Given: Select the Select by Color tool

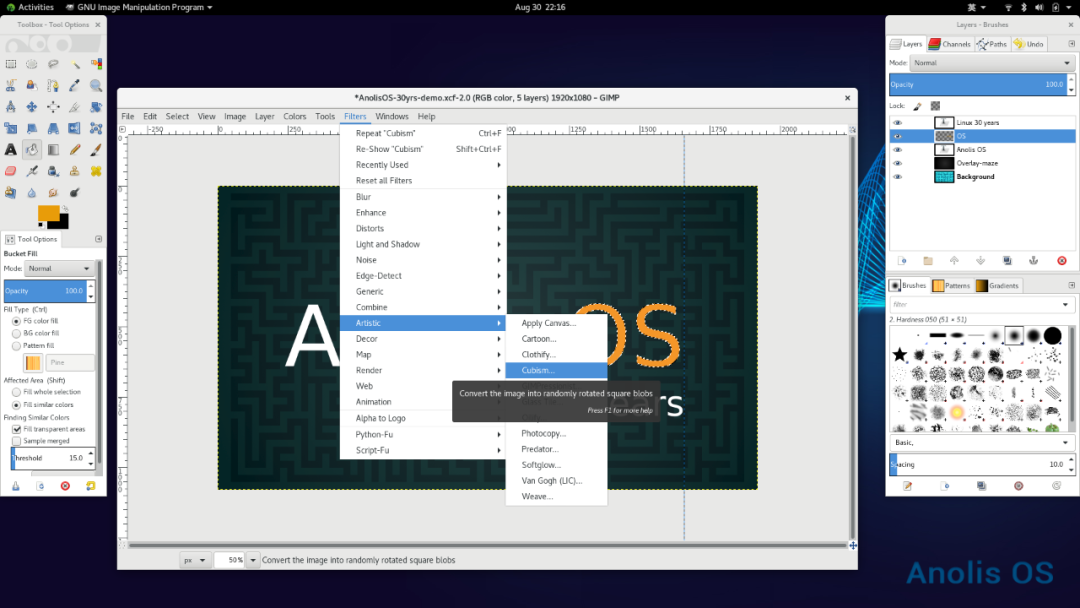Looking at the screenshot, I should point(96,64).
